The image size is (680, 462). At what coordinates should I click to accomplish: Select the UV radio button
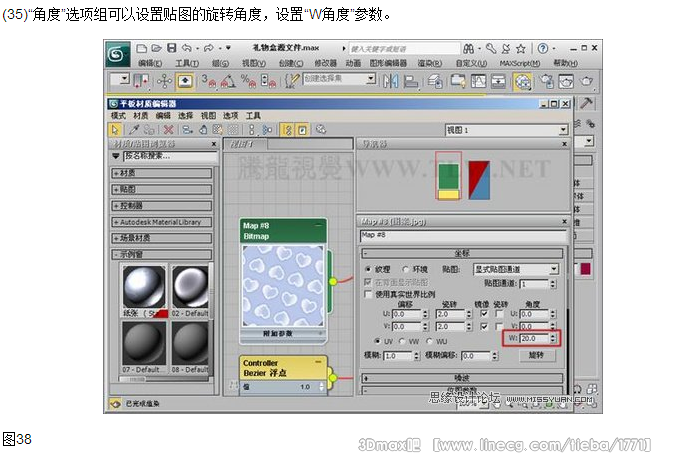[x=378, y=341]
